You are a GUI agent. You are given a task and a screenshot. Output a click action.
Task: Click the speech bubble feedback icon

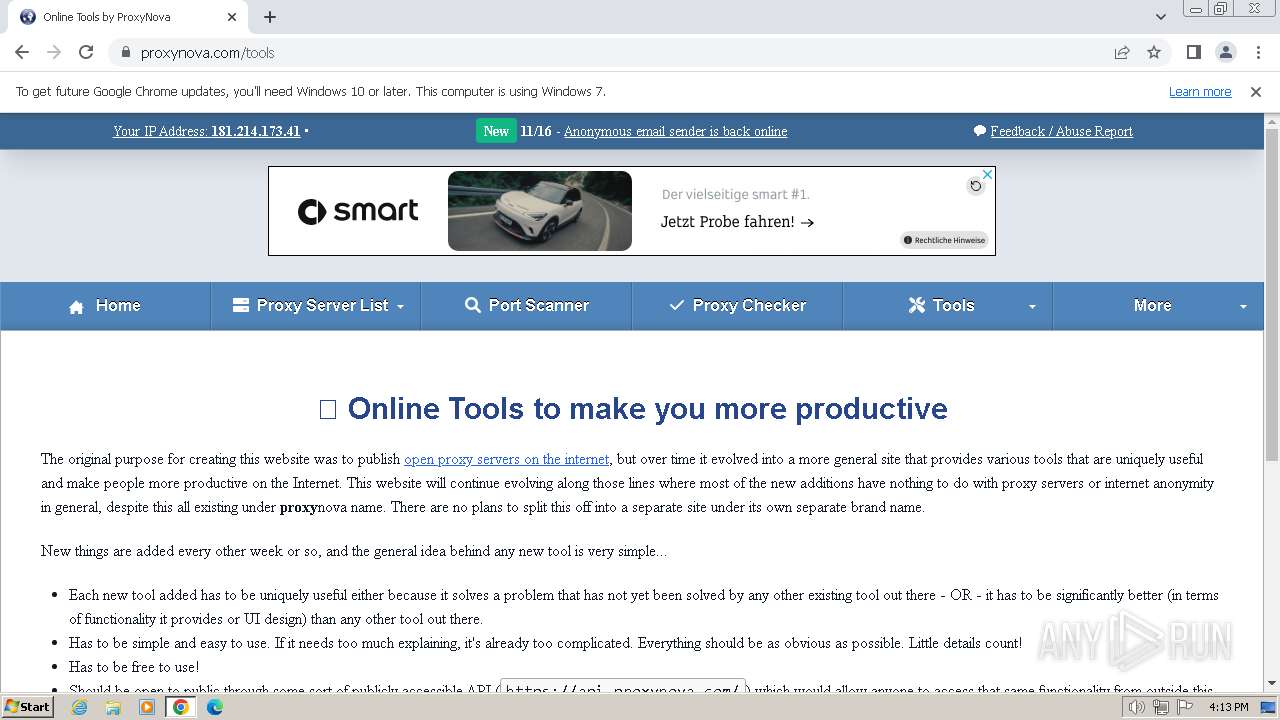[x=980, y=131]
